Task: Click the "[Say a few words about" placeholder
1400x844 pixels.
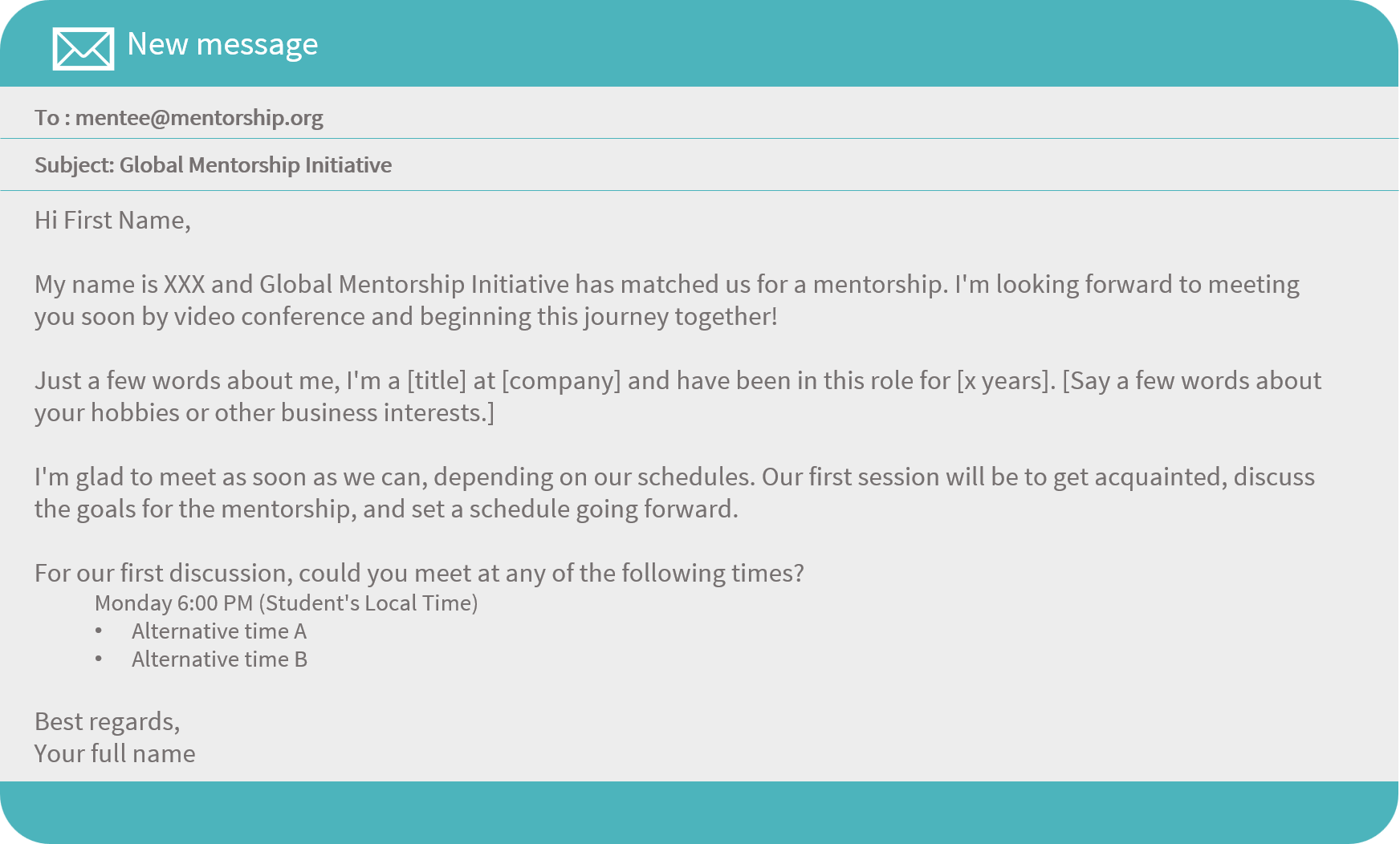Action: (x=1191, y=381)
